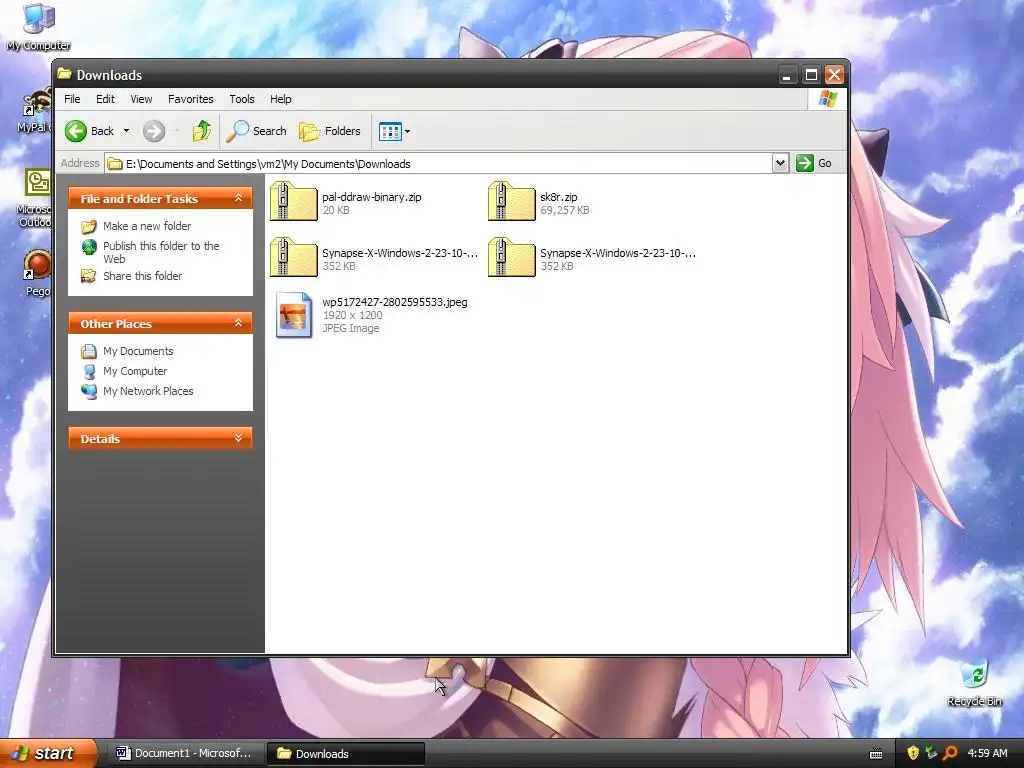Open the Tools menu
Viewport: 1024px width, 768px height.
(x=242, y=99)
